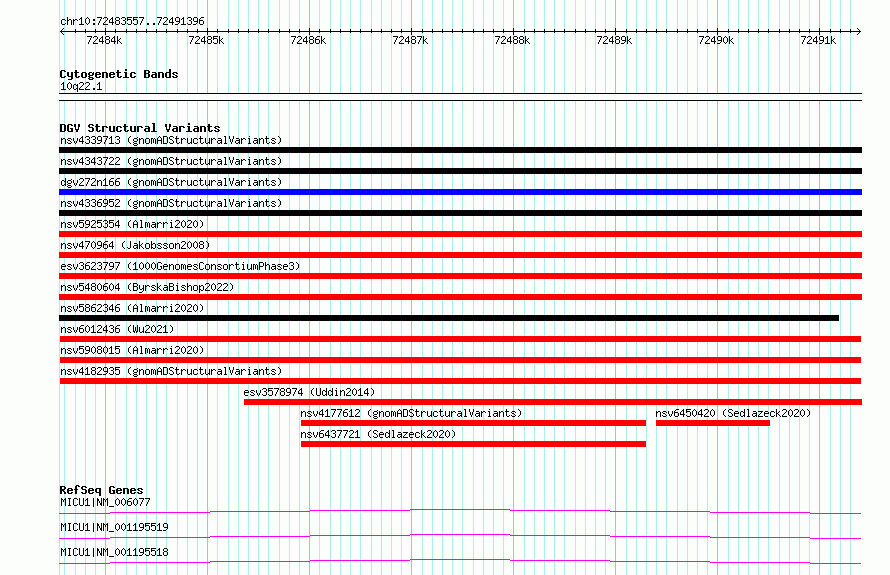Click the 72488k ruler tick label
The height and width of the screenshot is (575, 890).
(512, 40)
